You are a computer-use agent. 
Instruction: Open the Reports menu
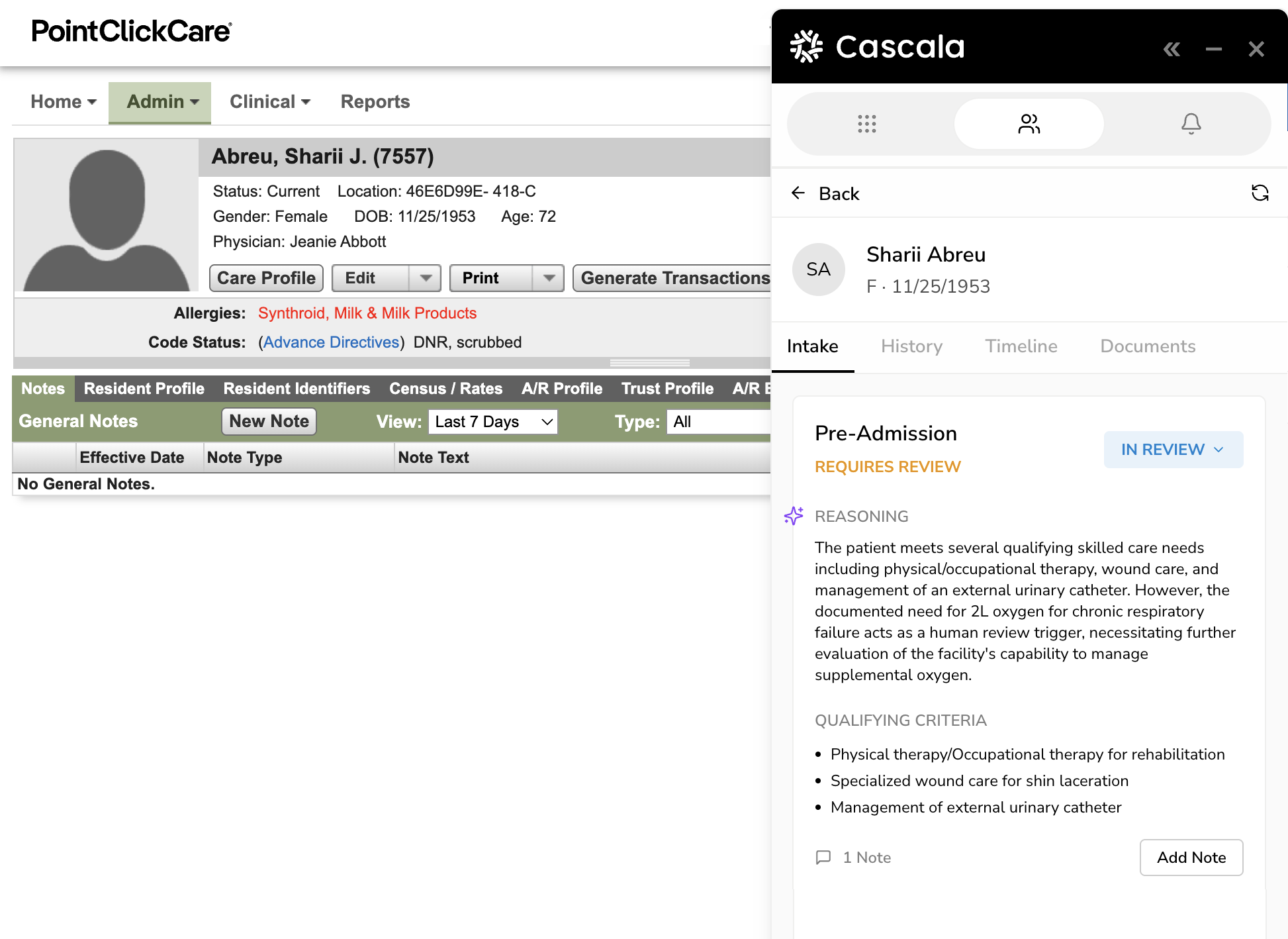coord(375,102)
